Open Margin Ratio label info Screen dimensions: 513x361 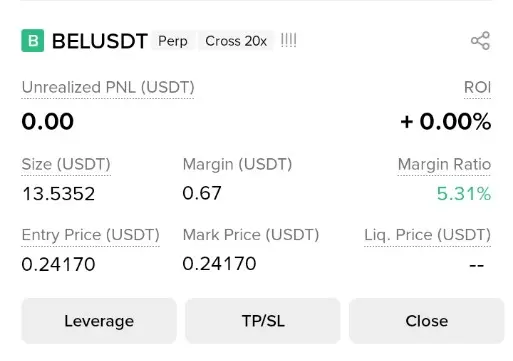pyautogui.click(x=444, y=164)
